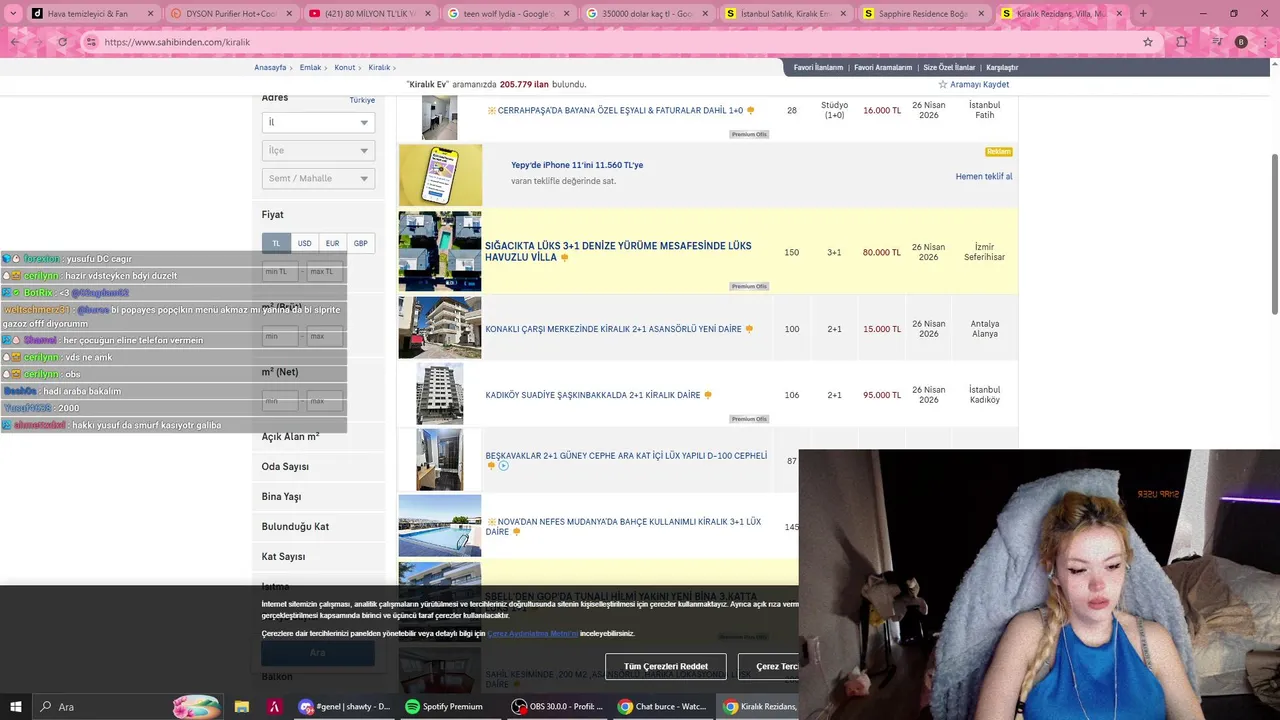Image resolution: width=1280 pixels, height=720 pixels.
Task: Click the favorite icon on the Nova'dan Nefes Mudanya listing
Action: [x=517, y=532]
